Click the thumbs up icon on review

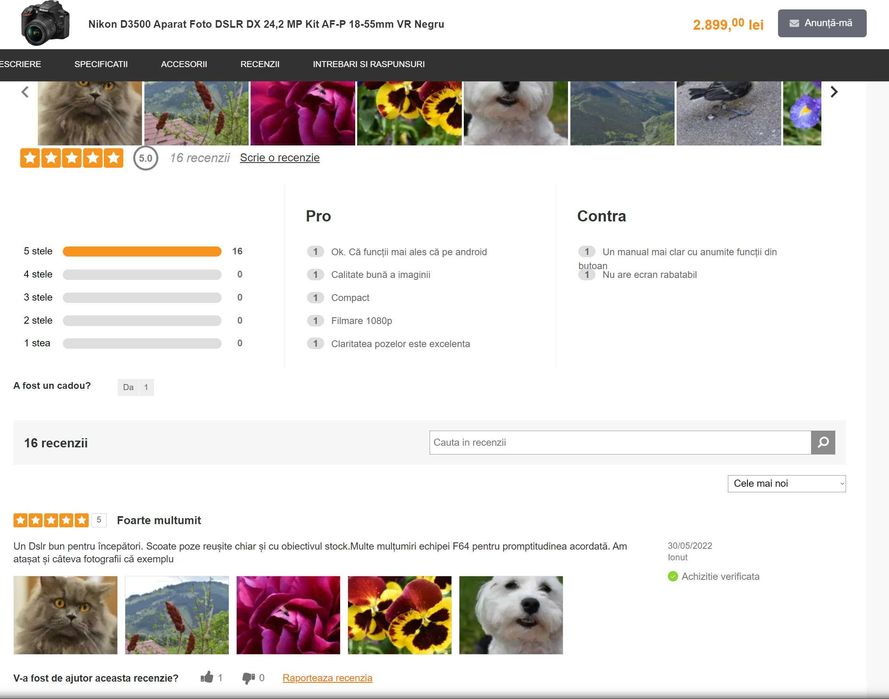point(207,677)
